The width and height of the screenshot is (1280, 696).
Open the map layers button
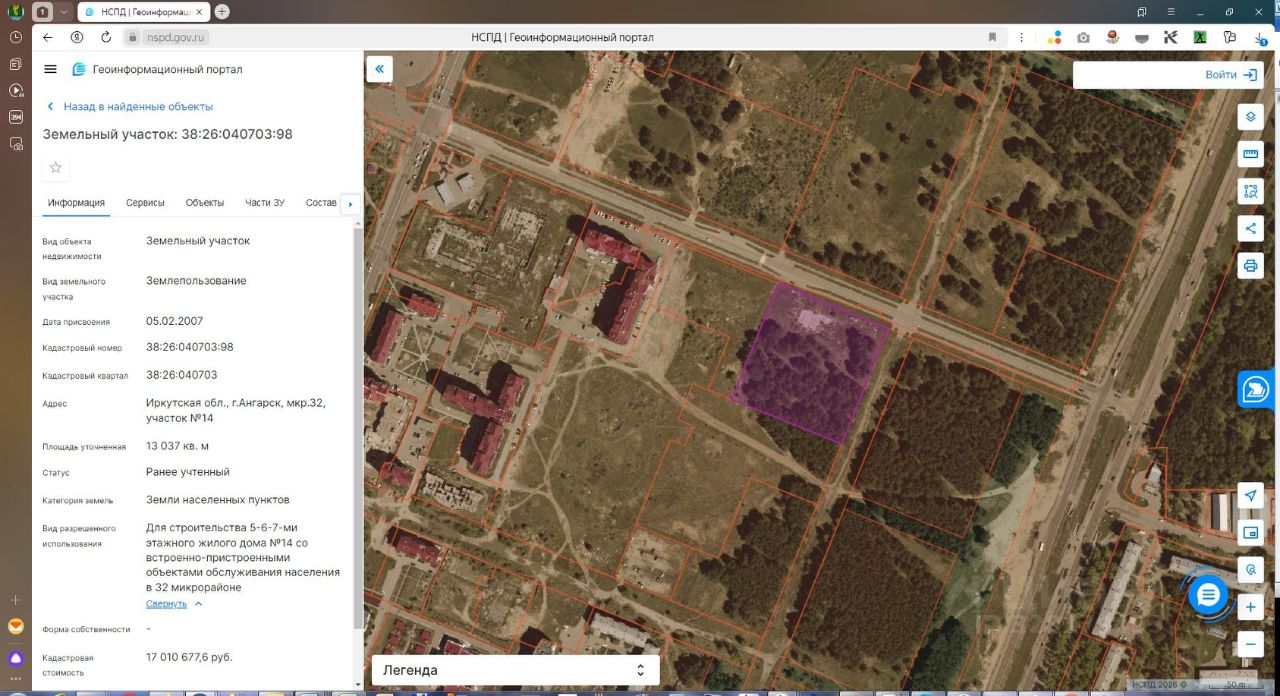(x=1250, y=117)
